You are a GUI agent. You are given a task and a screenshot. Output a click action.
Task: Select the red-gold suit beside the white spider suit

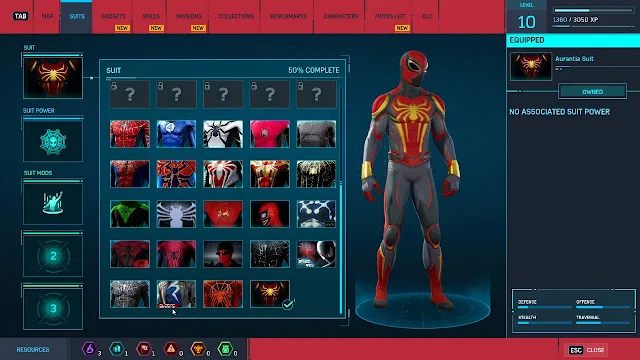(270, 174)
